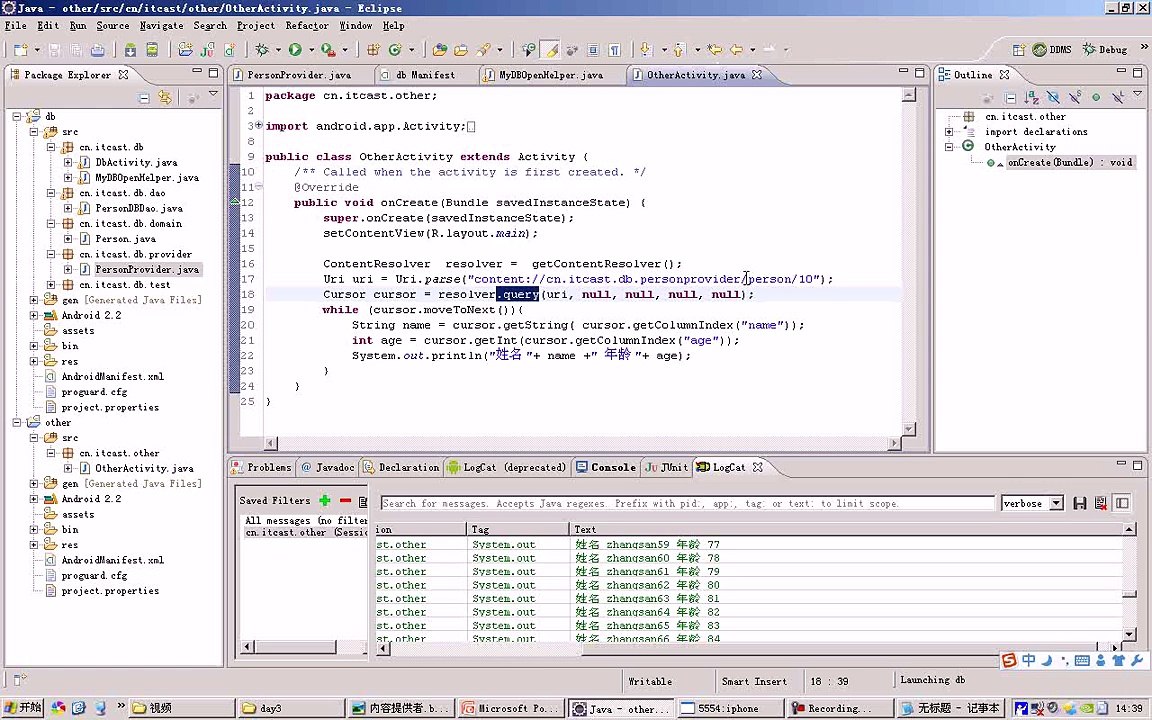Screen dimensions: 1152x720
Task: Click the Android SDK Manager toolbar icon
Action: point(130,50)
